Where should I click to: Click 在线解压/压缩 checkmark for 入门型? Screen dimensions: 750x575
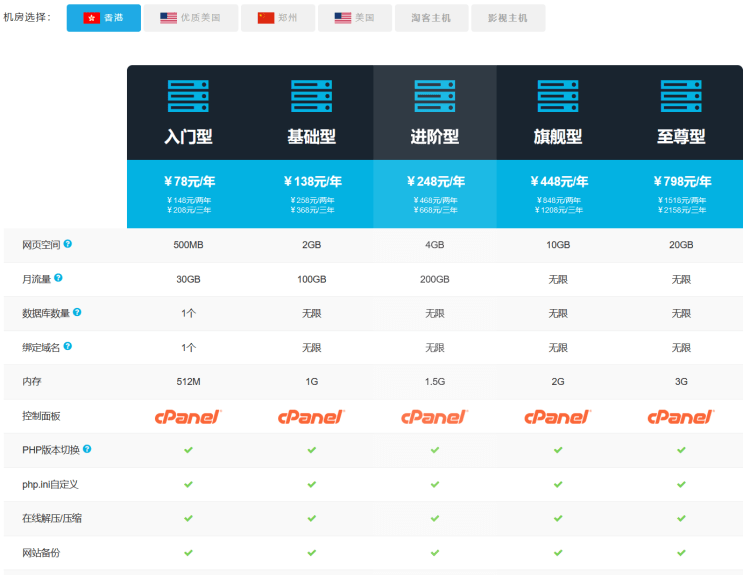[188, 519]
